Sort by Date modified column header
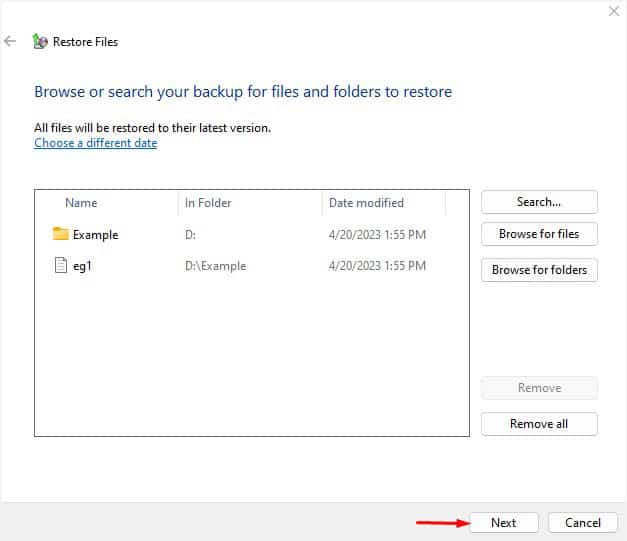The height and width of the screenshot is (541, 627). 366,203
